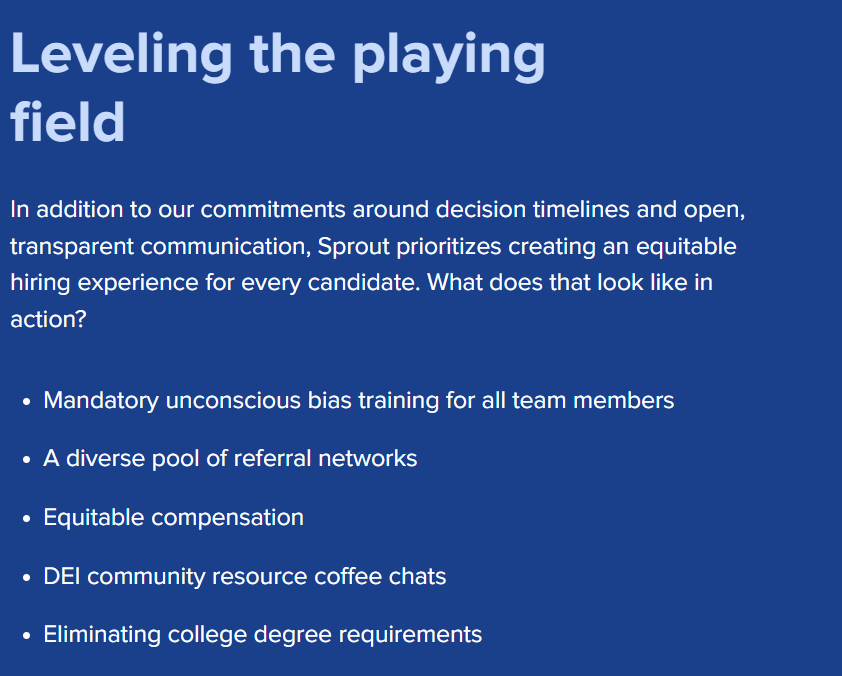Image resolution: width=842 pixels, height=676 pixels.
Task: Select 'Eliminating college degree requirements' item
Action: (263, 635)
